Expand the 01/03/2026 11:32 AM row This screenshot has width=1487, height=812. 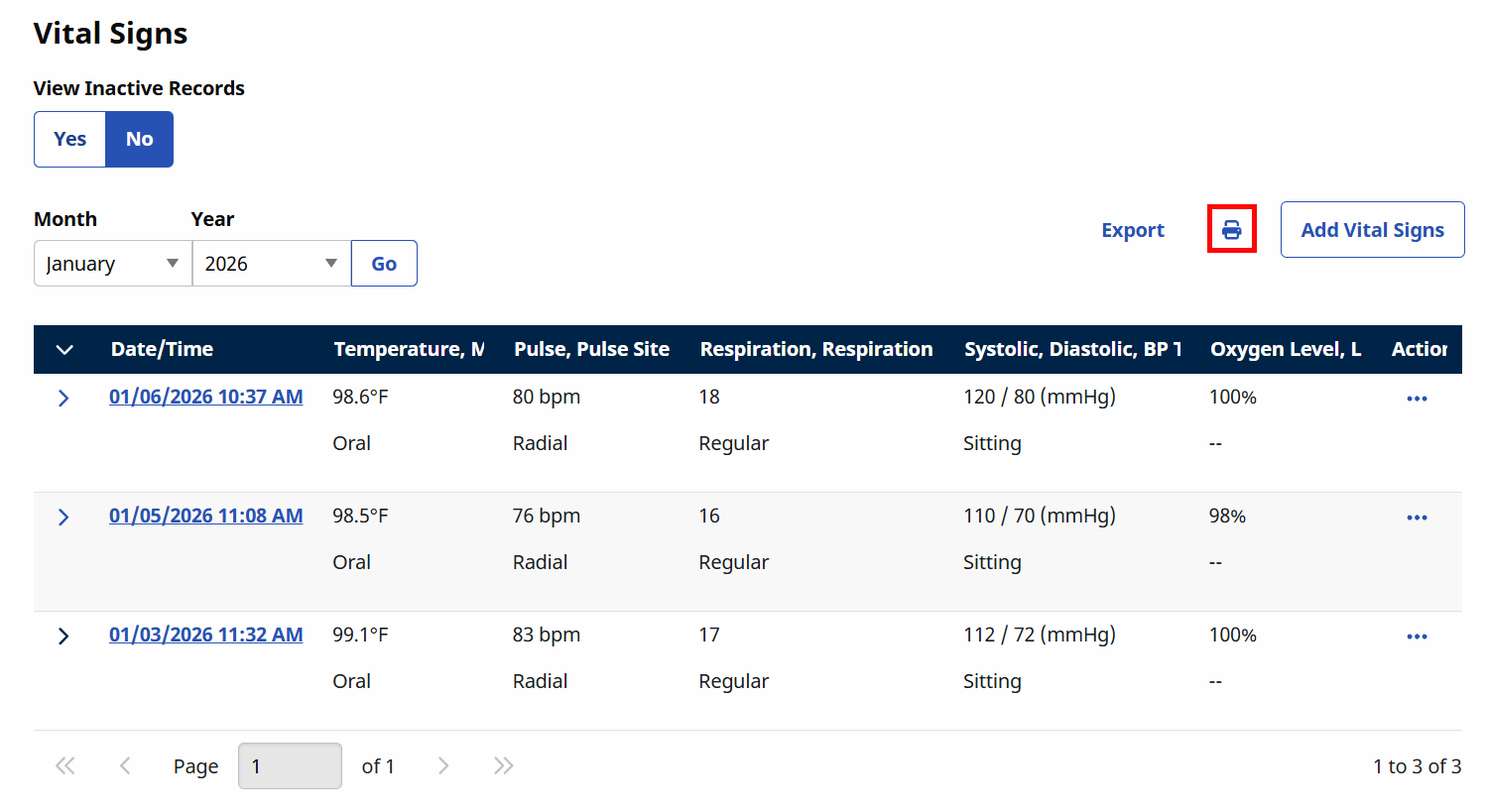63,637
